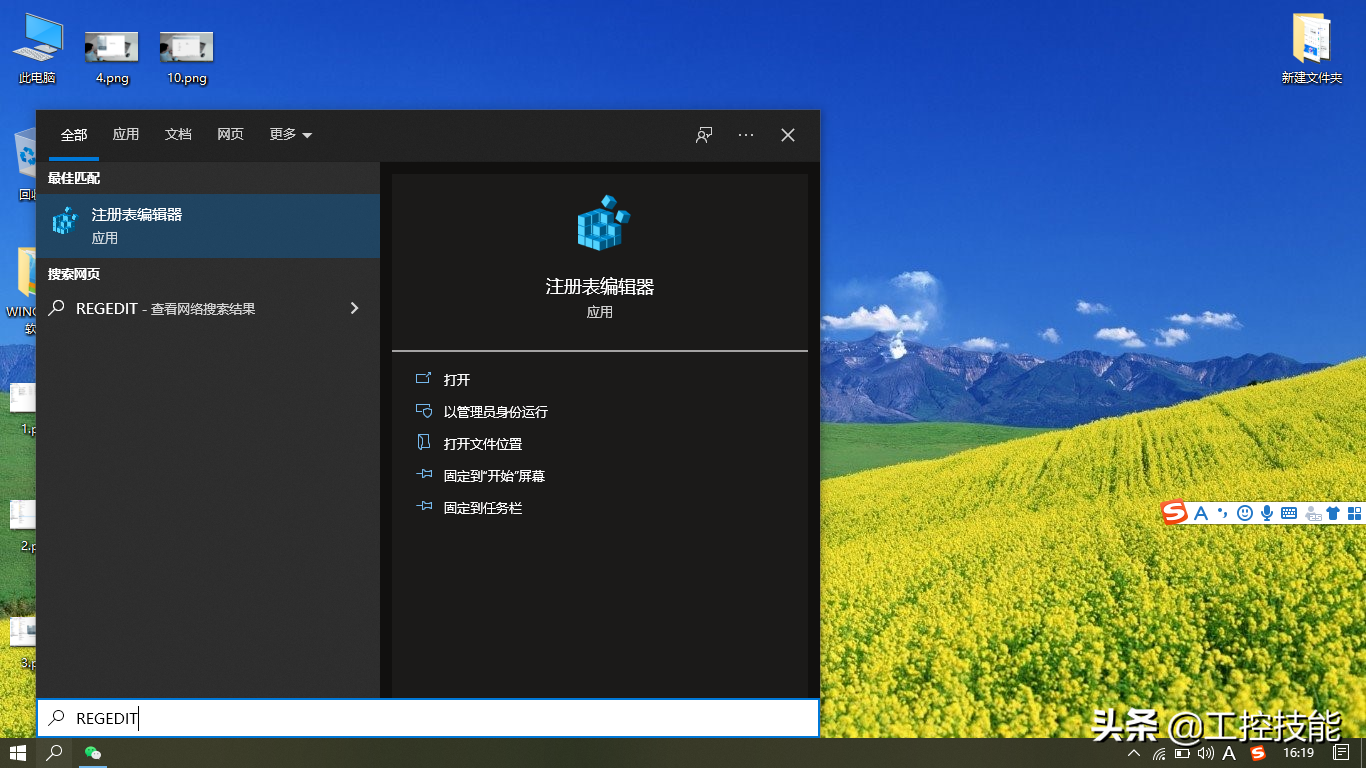Toggle Chinese/English with Sogou 'A' icon
The image size is (1366, 768).
1200,512
